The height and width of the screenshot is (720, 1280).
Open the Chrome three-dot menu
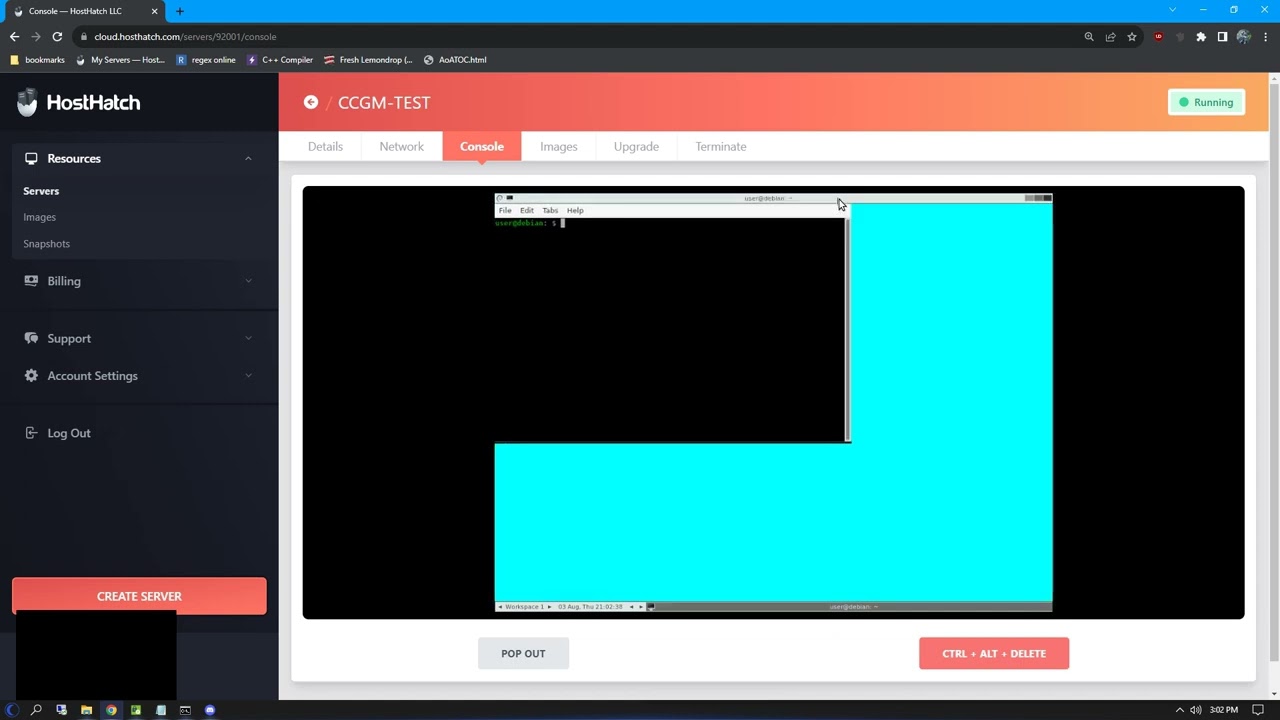click(1266, 37)
